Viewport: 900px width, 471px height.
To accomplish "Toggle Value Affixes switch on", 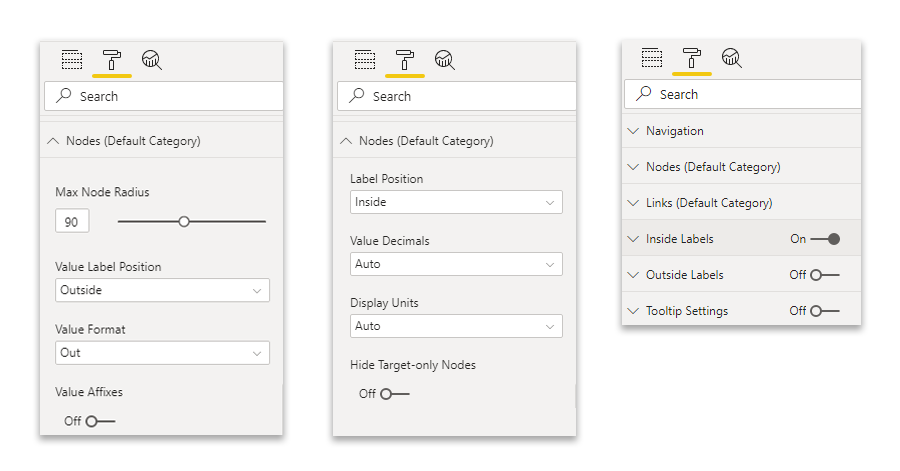I will pyautogui.click(x=100, y=421).
